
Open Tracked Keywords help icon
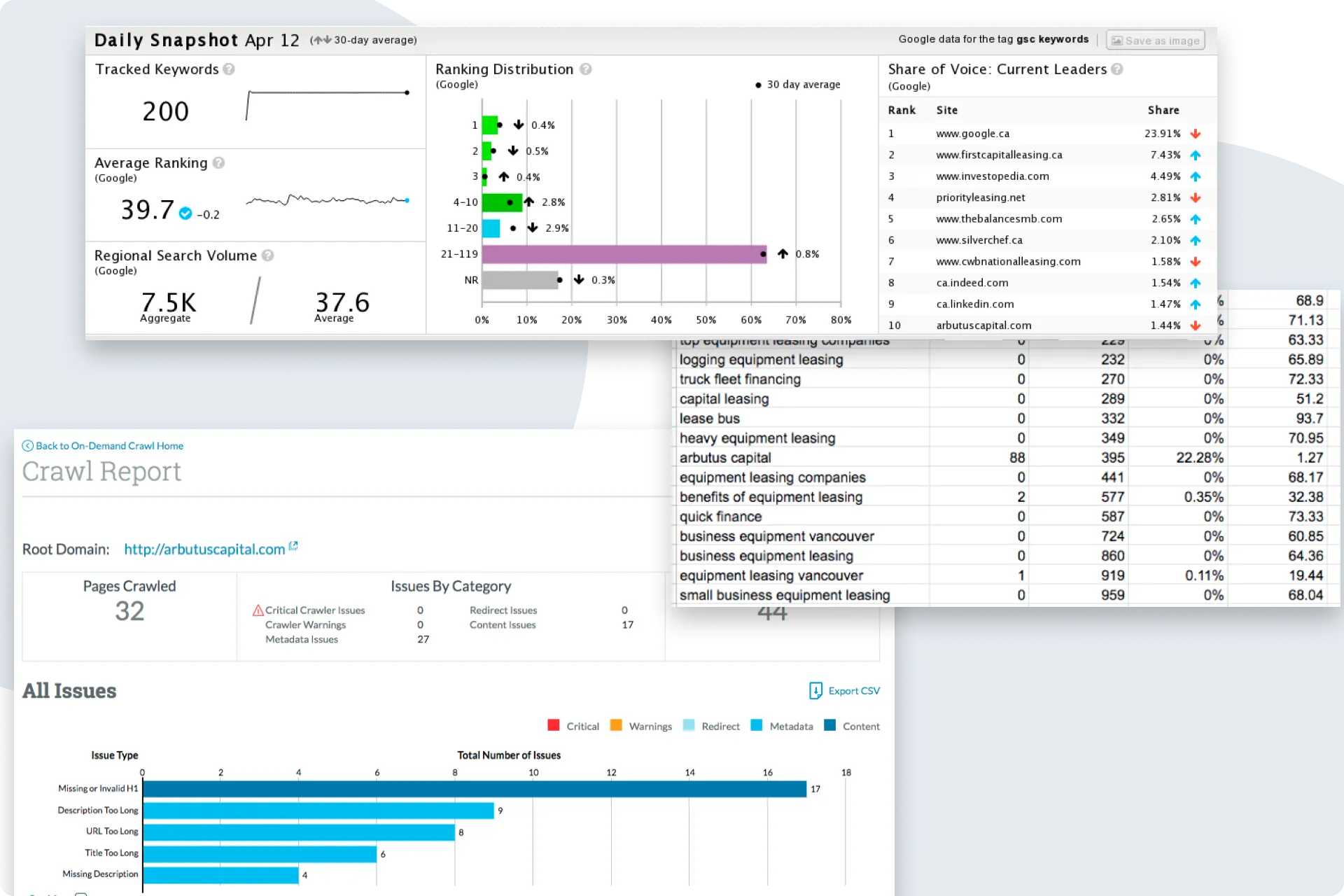tap(229, 69)
